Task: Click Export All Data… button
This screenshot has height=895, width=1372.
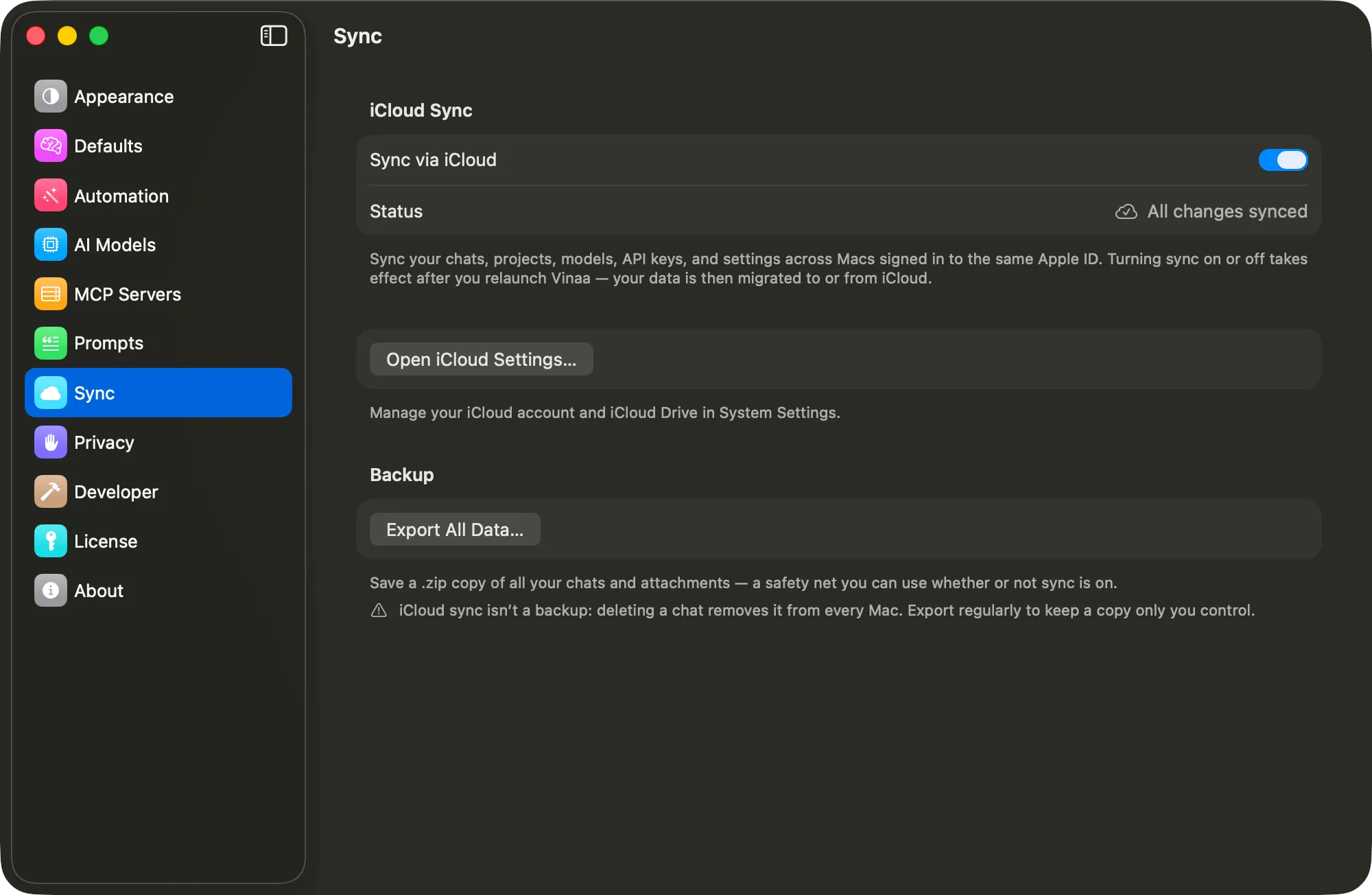Action: 455,529
